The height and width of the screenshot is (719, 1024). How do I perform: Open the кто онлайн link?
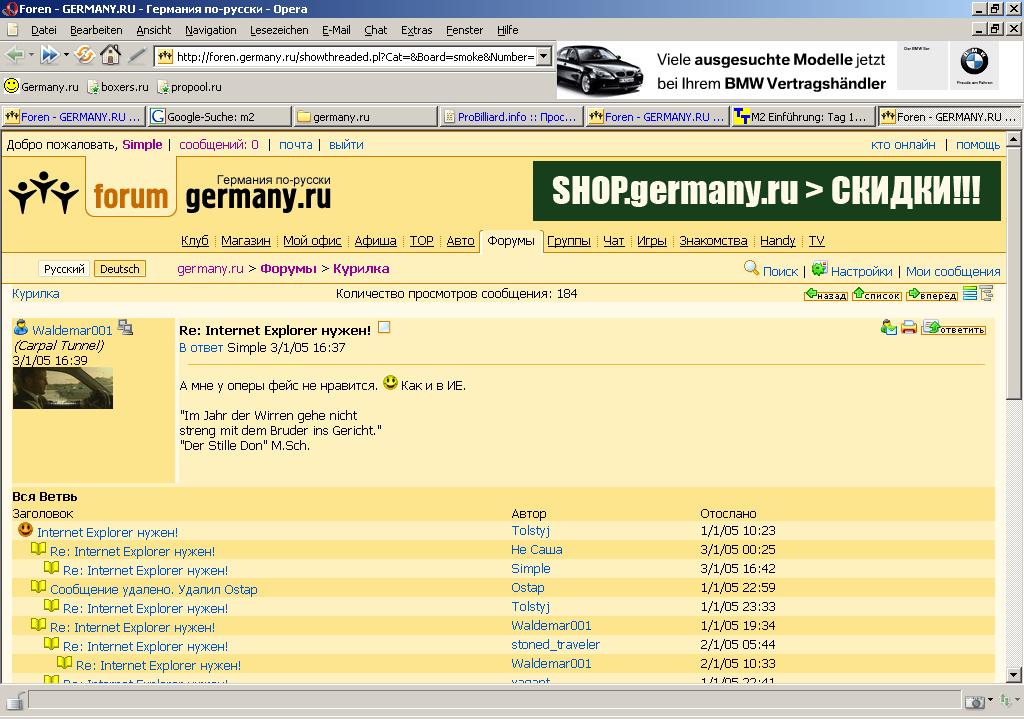coord(903,145)
